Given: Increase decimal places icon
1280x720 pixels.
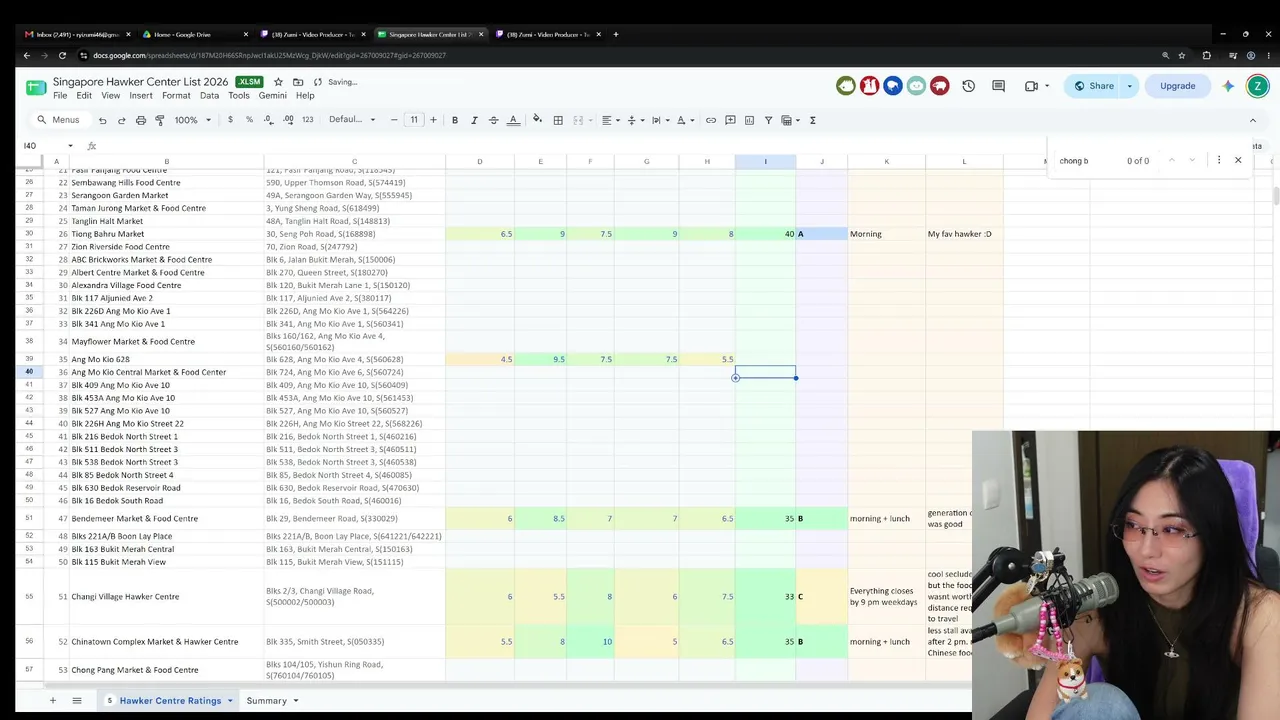Looking at the screenshot, I should 288,120.
